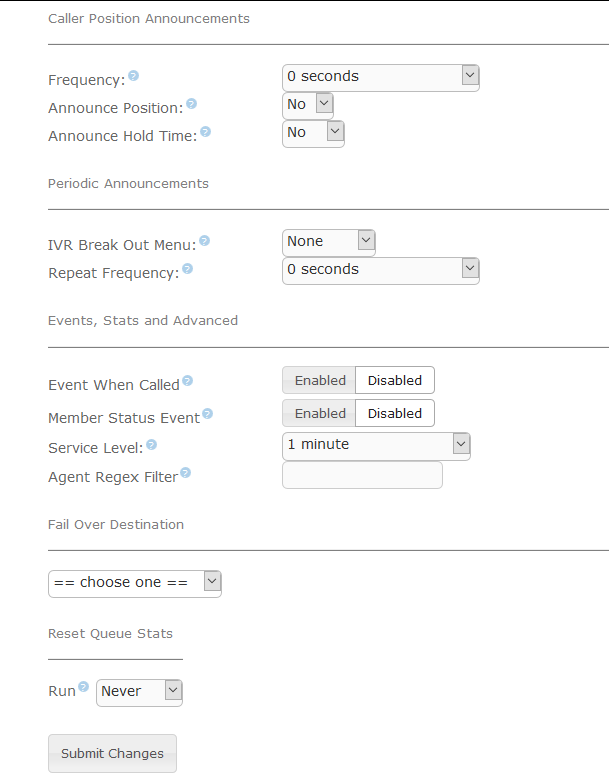Open the Service Level help tooltip
The height and width of the screenshot is (784, 609).
tap(152, 444)
